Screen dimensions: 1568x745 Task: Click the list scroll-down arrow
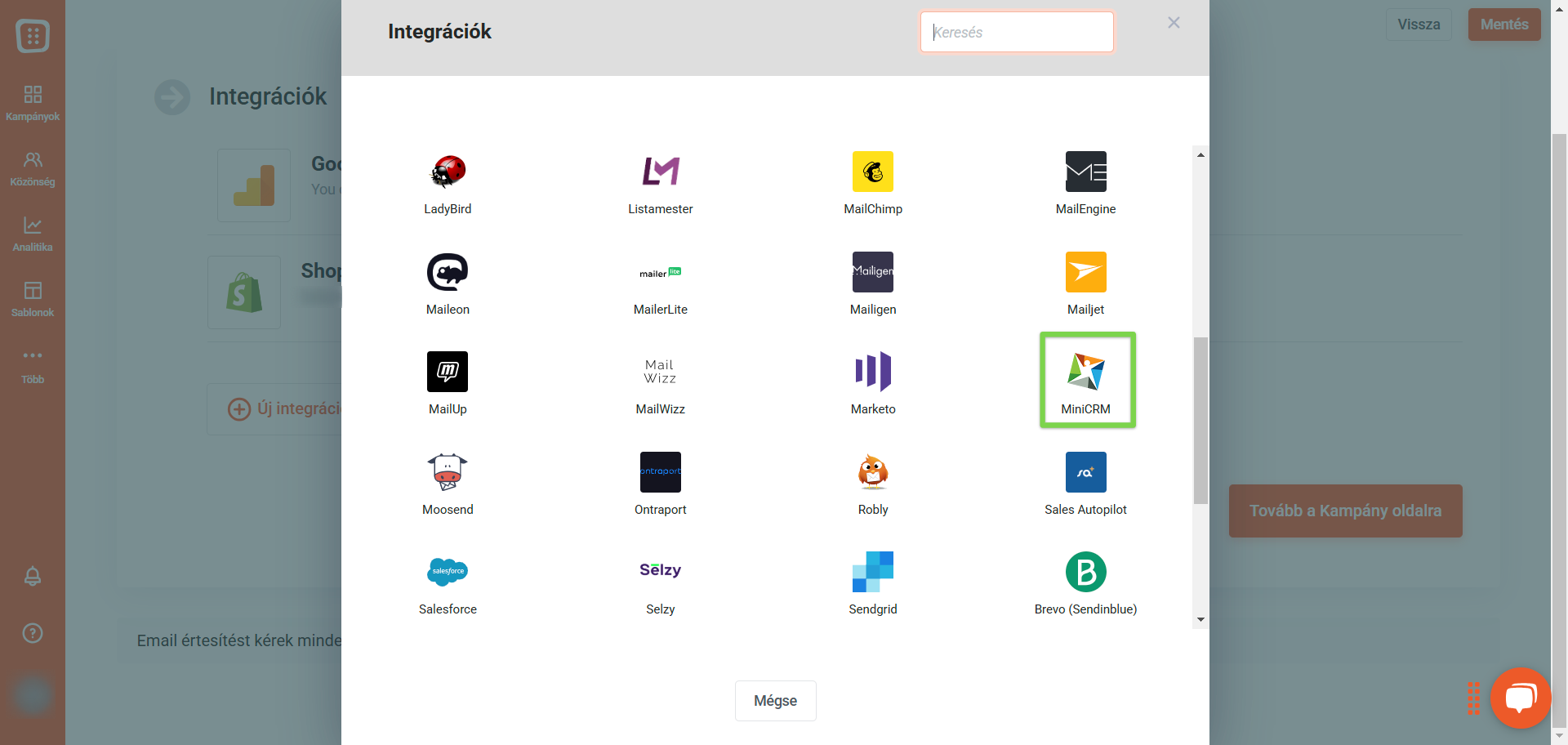[x=1200, y=619]
